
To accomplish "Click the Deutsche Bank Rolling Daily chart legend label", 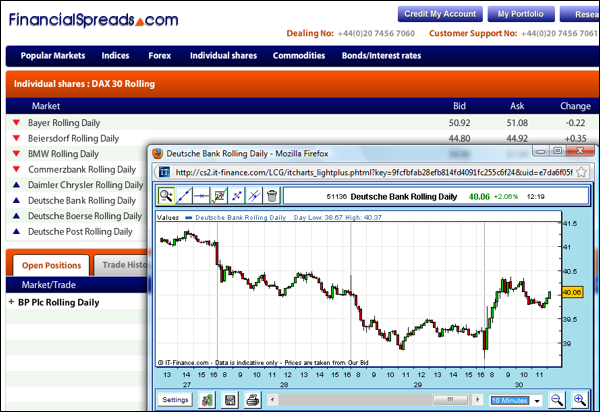I will [x=241, y=218].
